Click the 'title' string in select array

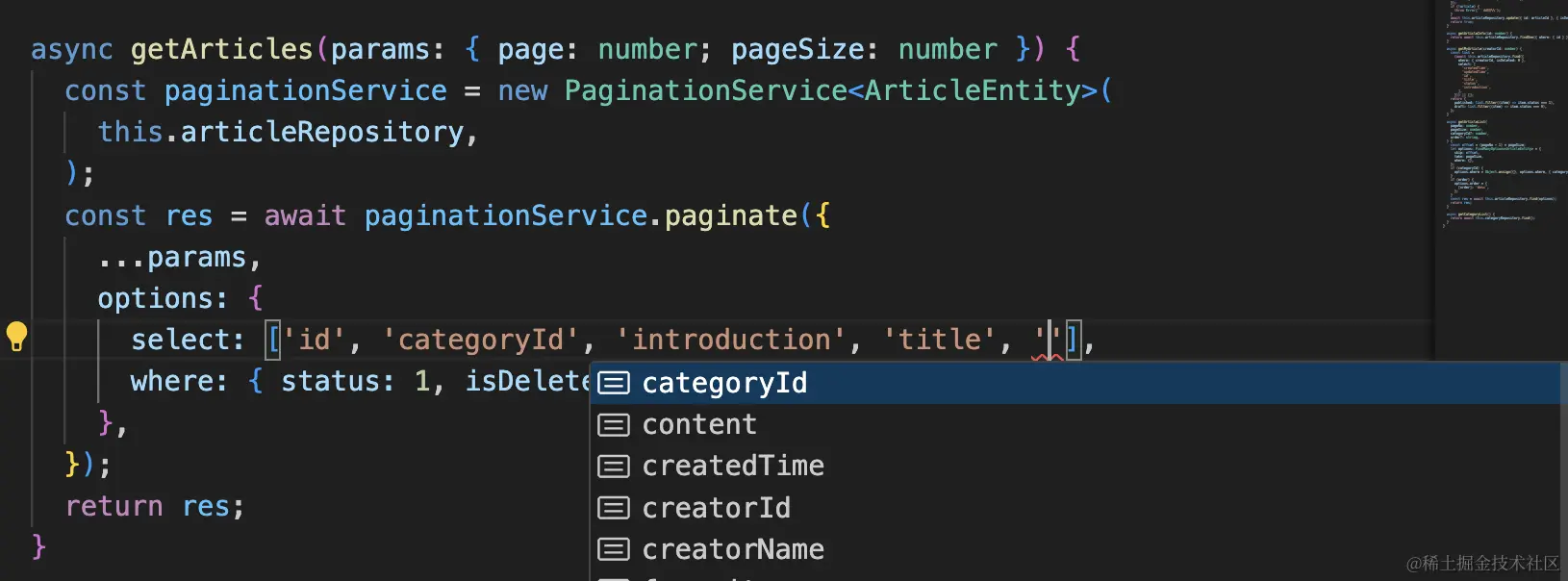pos(940,340)
